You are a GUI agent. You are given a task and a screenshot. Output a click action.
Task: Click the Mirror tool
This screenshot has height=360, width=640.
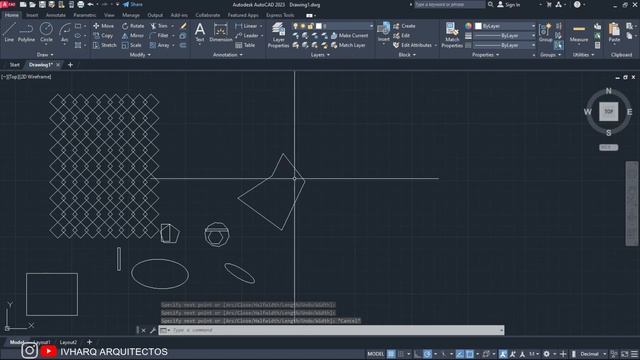[x=133, y=36]
